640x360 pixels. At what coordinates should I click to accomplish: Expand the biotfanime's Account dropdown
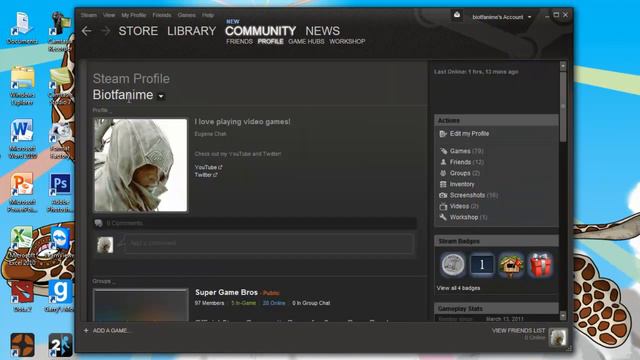click(x=502, y=17)
